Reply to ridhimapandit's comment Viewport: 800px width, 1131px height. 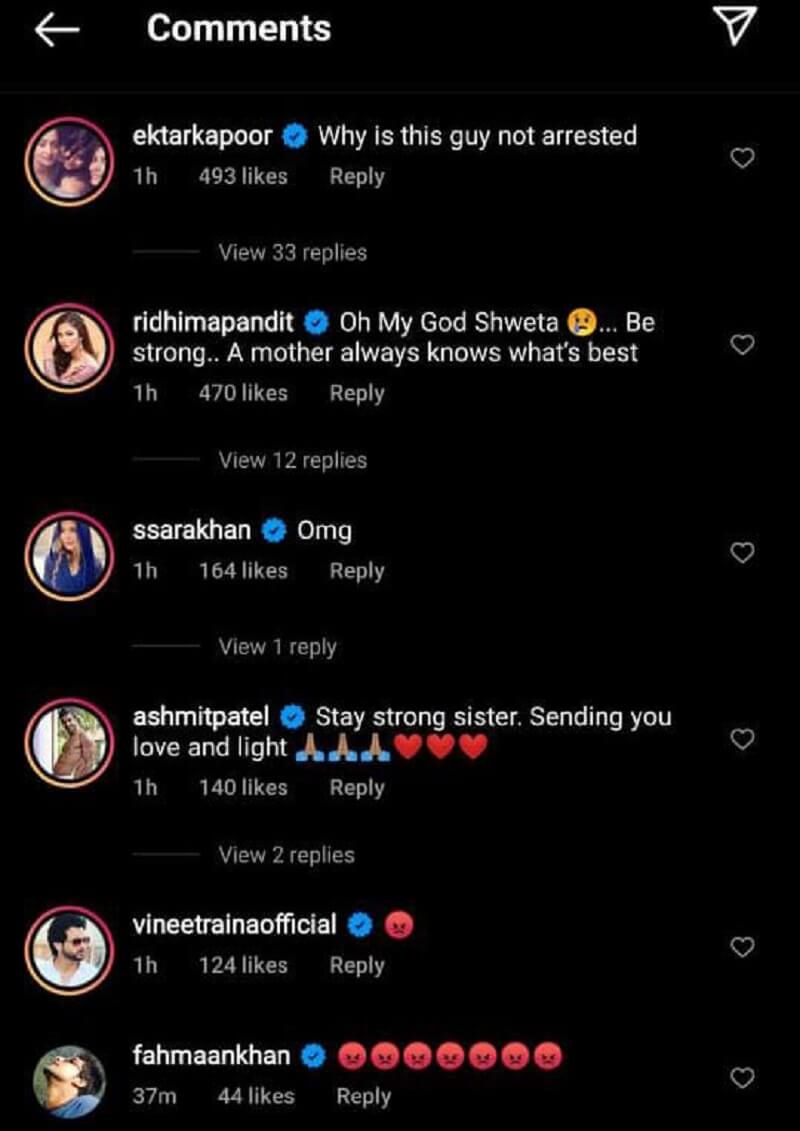coord(357,394)
